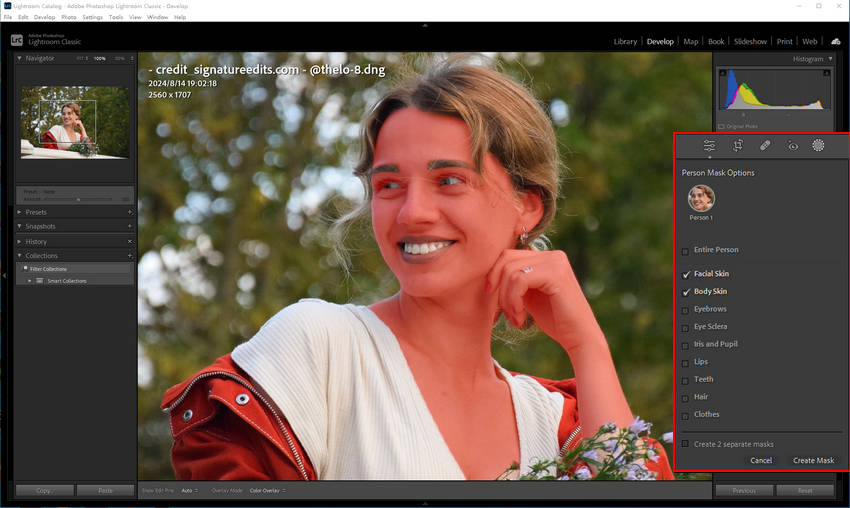Open the Edit sliders tool
The width and height of the screenshot is (850, 508).
[x=709, y=145]
